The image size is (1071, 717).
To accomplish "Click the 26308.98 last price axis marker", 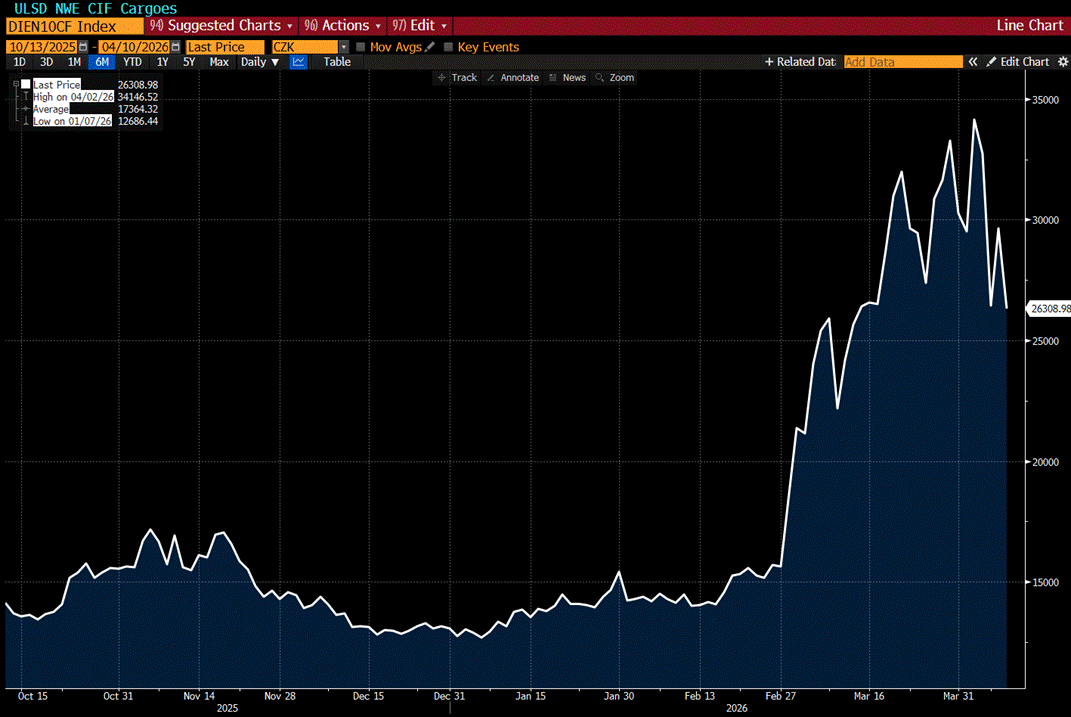I will 1049,309.
